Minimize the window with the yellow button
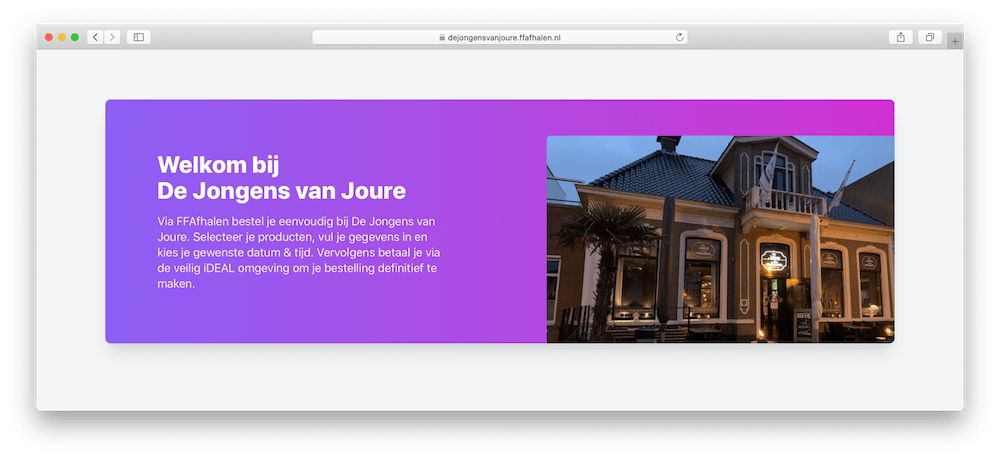Image resolution: width=1000 pixels, height=459 pixels. [x=62, y=38]
